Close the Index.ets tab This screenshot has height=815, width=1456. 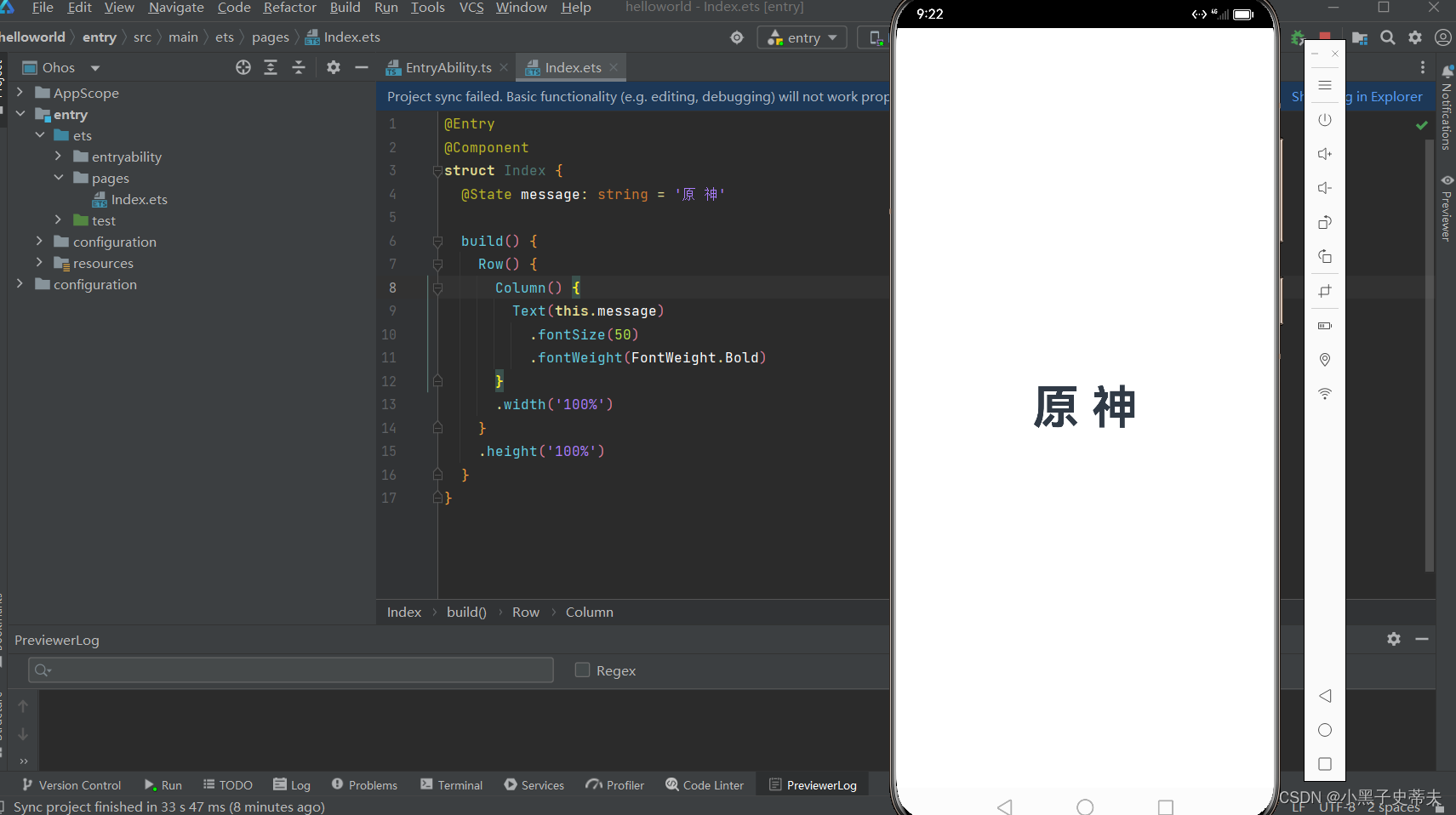pyautogui.click(x=614, y=67)
